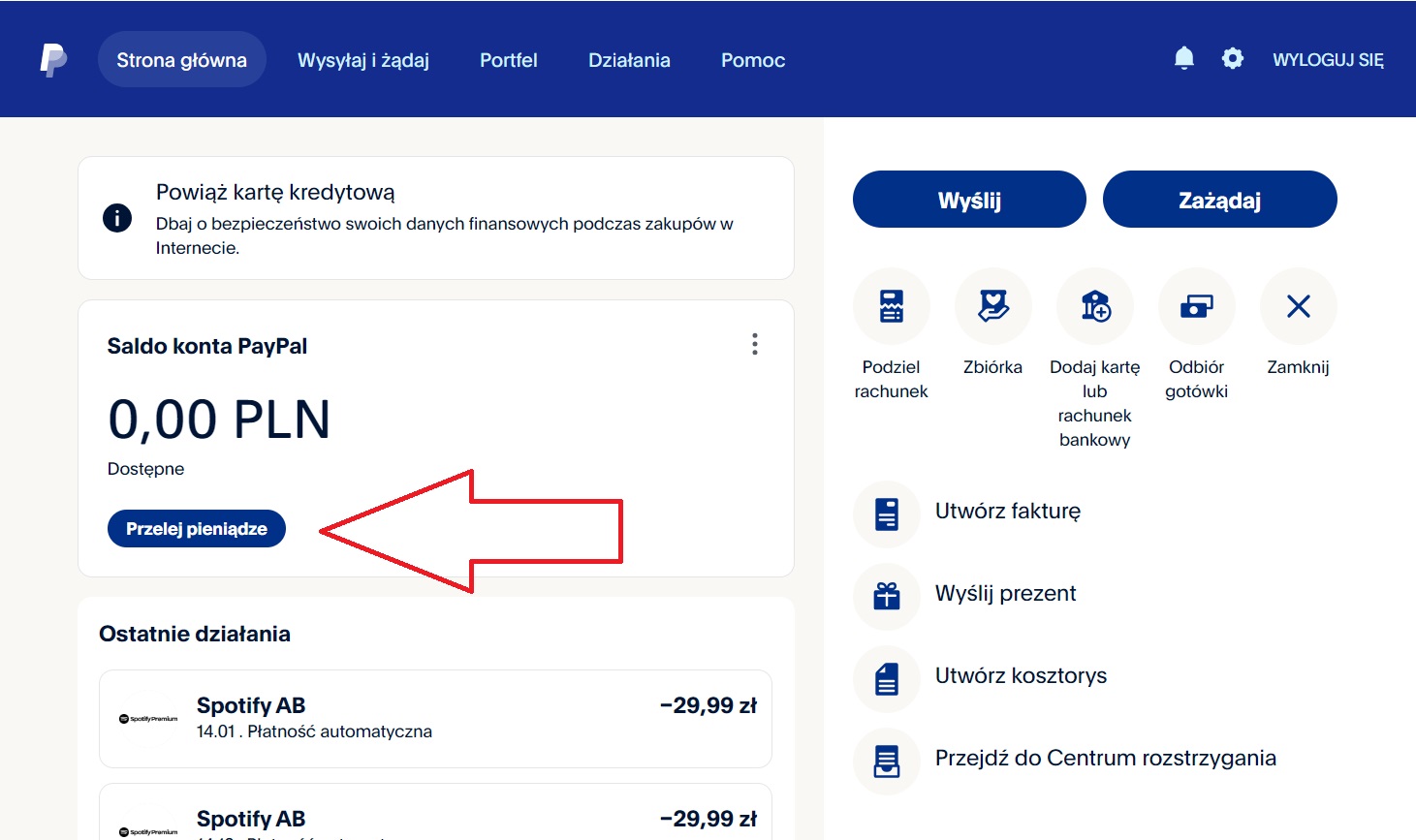
Task: Open the three-dot menu on Saldo konta
Action: 754,344
